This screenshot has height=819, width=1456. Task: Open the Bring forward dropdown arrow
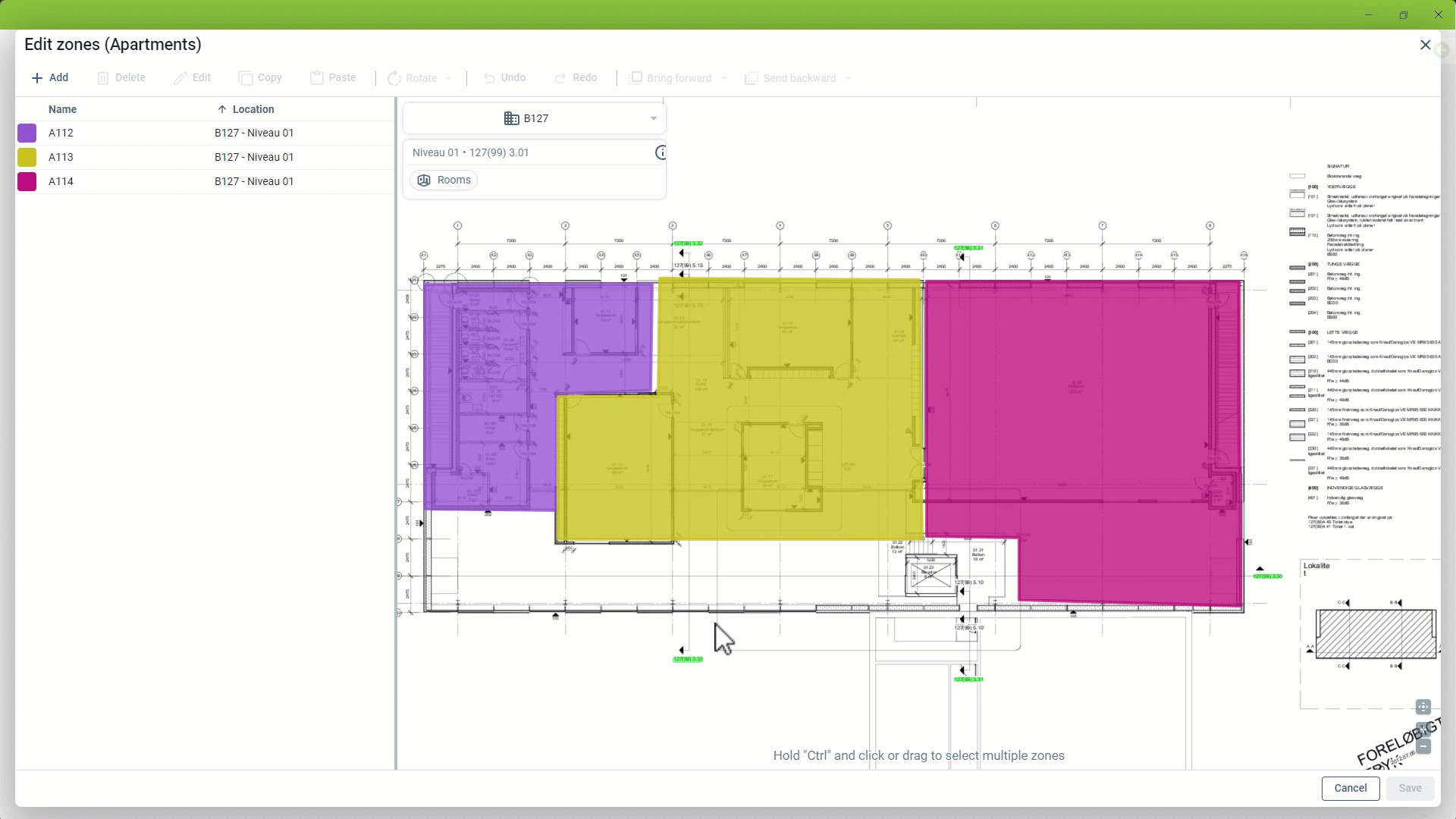pos(724,78)
